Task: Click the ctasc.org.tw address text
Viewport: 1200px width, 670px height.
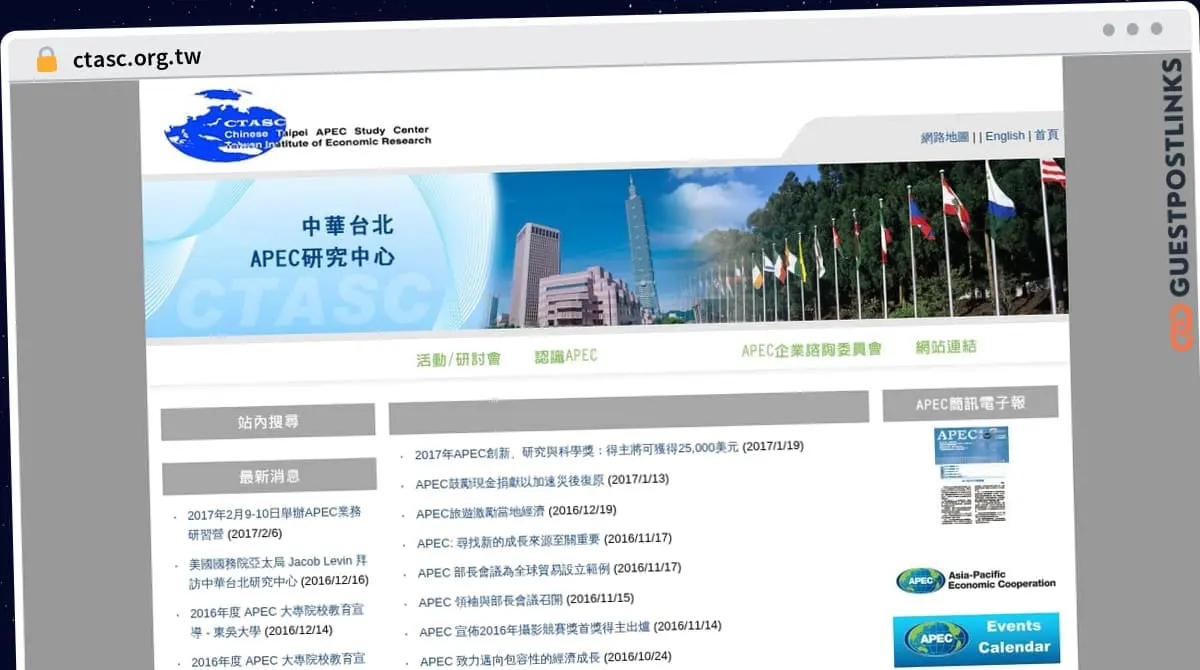Action: [x=137, y=58]
